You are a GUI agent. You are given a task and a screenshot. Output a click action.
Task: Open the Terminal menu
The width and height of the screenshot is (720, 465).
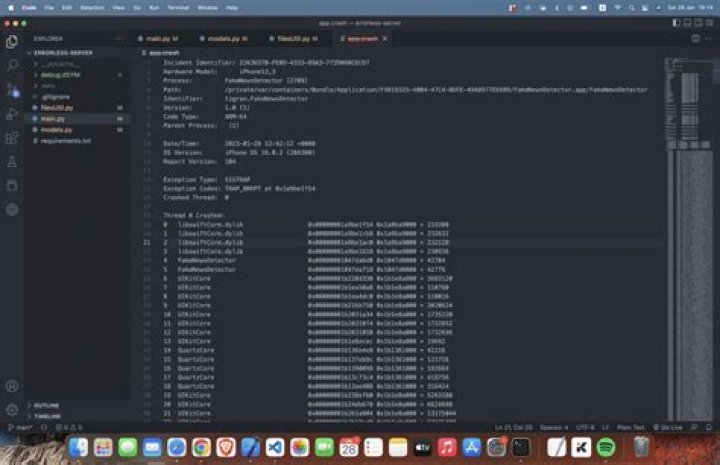(x=179, y=8)
